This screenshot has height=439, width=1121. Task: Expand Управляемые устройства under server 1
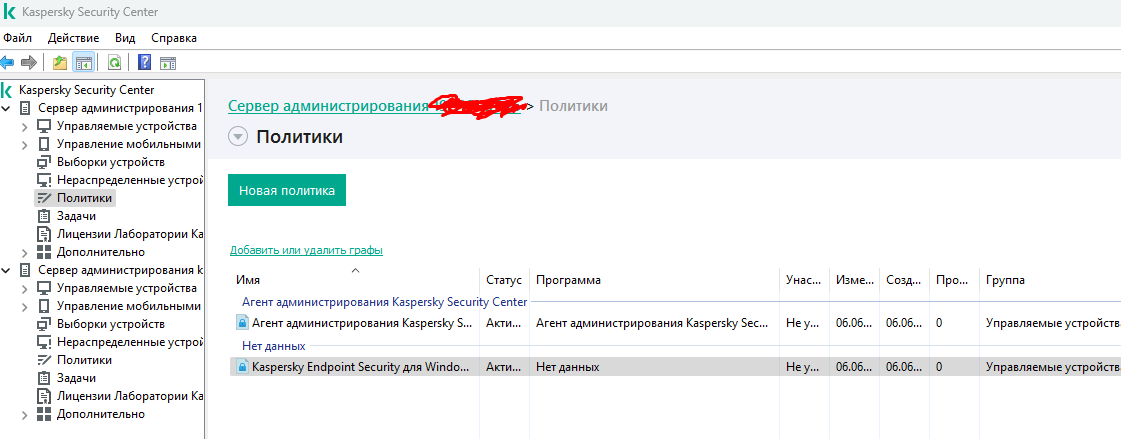pyautogui.click(x=25, y=127)
